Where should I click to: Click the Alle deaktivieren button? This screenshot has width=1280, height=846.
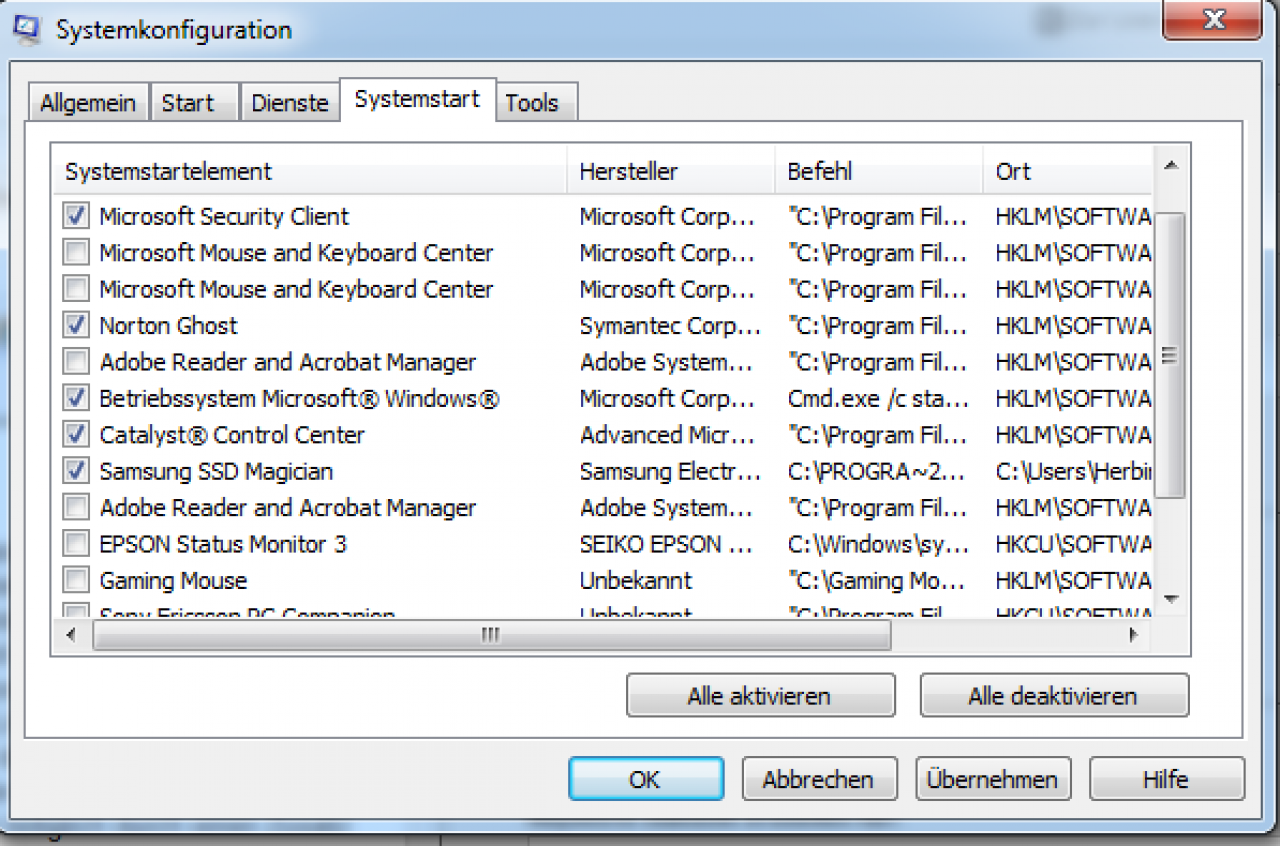[1054, 696]
